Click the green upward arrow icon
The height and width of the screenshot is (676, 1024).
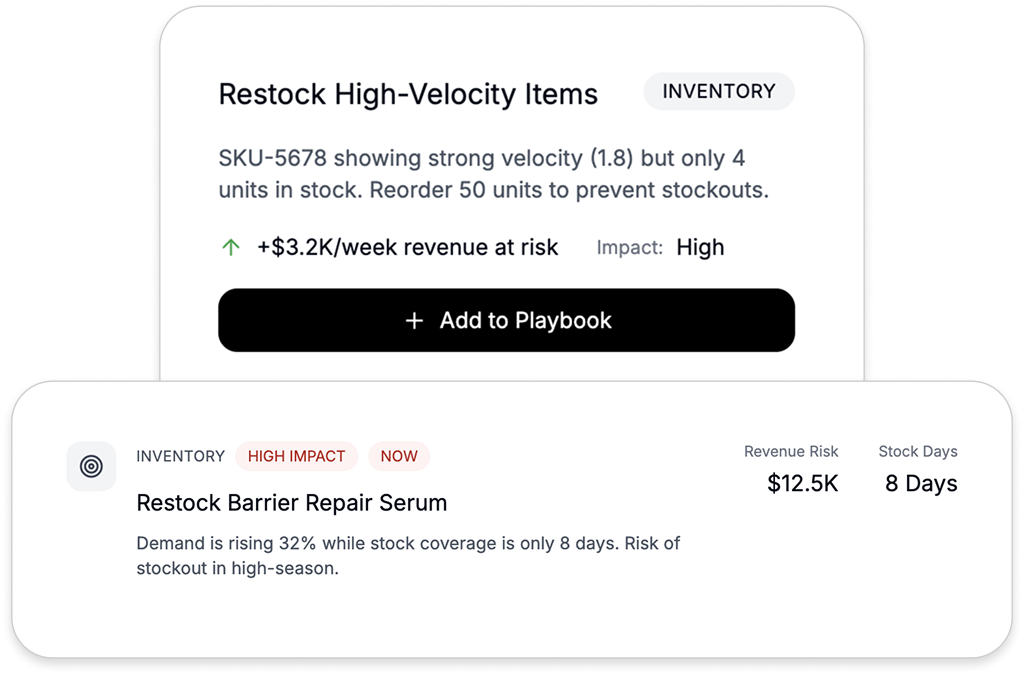click(x=231, y=248)
